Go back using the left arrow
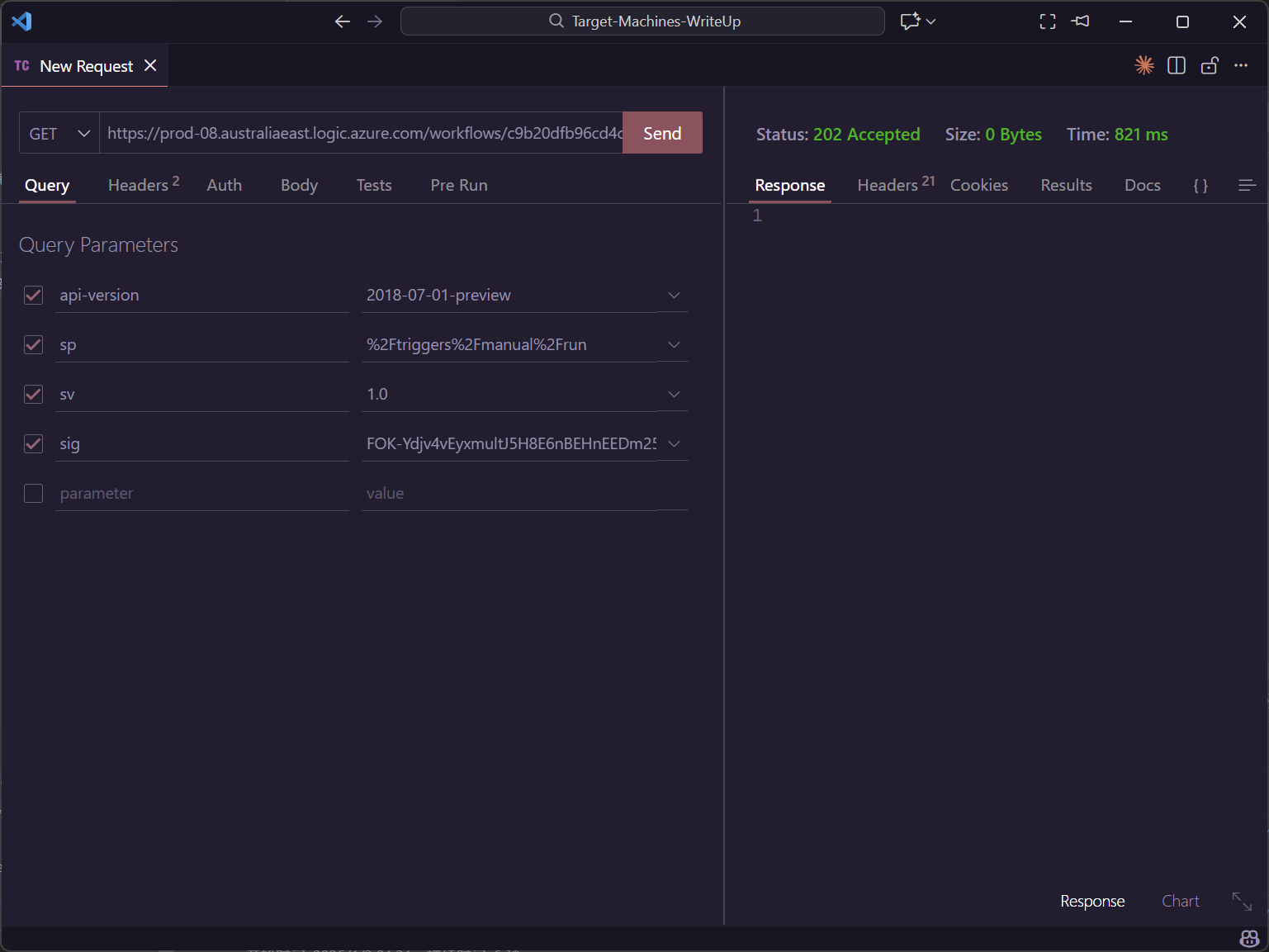 [343, 21]
